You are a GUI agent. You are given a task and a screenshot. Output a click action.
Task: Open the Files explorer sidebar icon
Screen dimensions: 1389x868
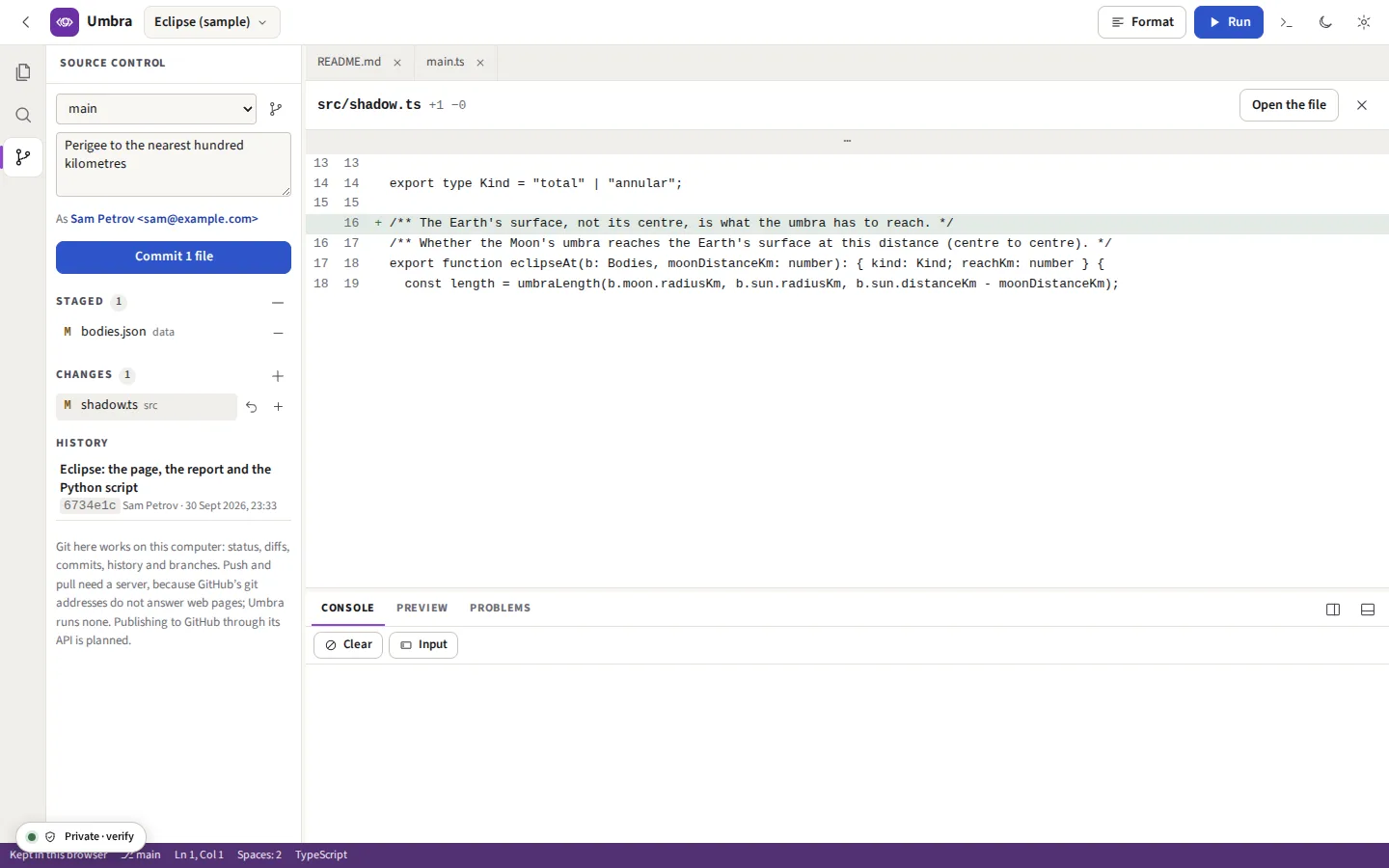(x=23, y=72)
